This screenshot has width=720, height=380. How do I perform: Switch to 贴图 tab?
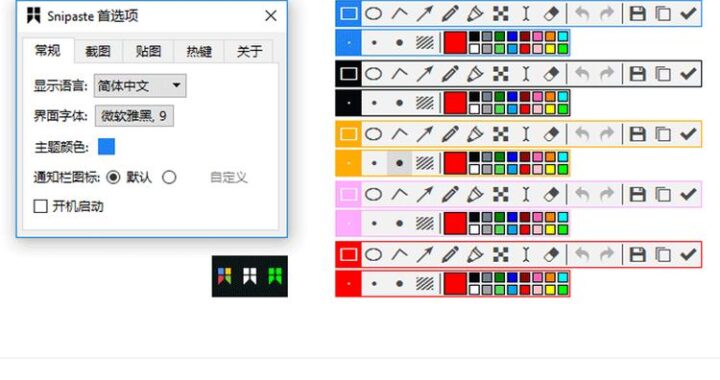tap(148, 51)
